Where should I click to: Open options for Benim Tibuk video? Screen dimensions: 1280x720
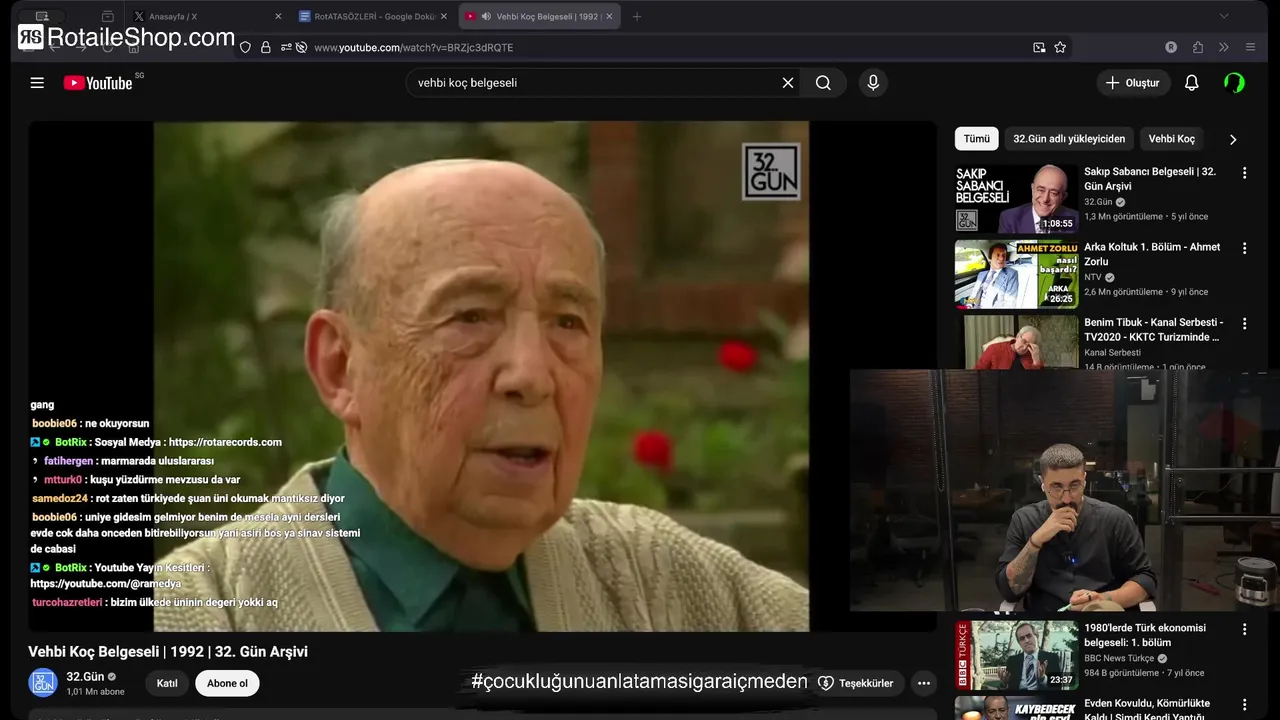[1245, 323]
